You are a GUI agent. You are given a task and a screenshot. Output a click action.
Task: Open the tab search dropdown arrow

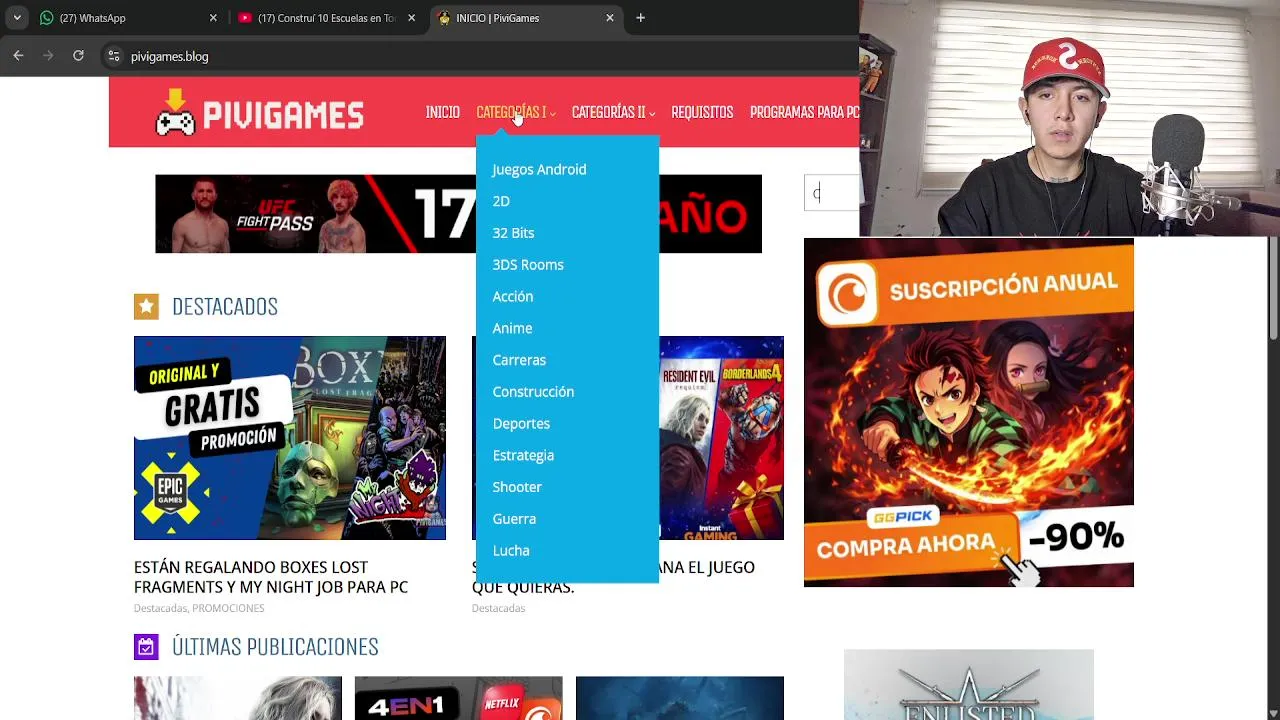point(17,18)
